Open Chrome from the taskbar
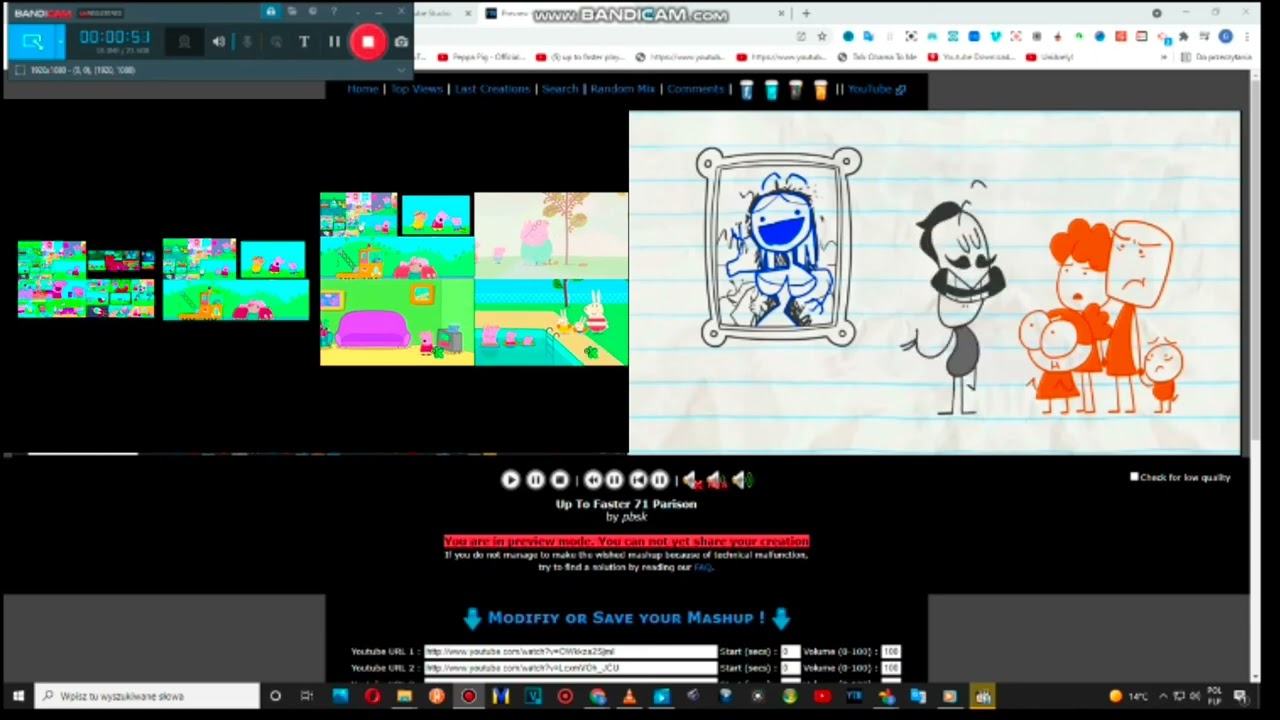This screenshot has height=720, width=1280. point(597,696)
